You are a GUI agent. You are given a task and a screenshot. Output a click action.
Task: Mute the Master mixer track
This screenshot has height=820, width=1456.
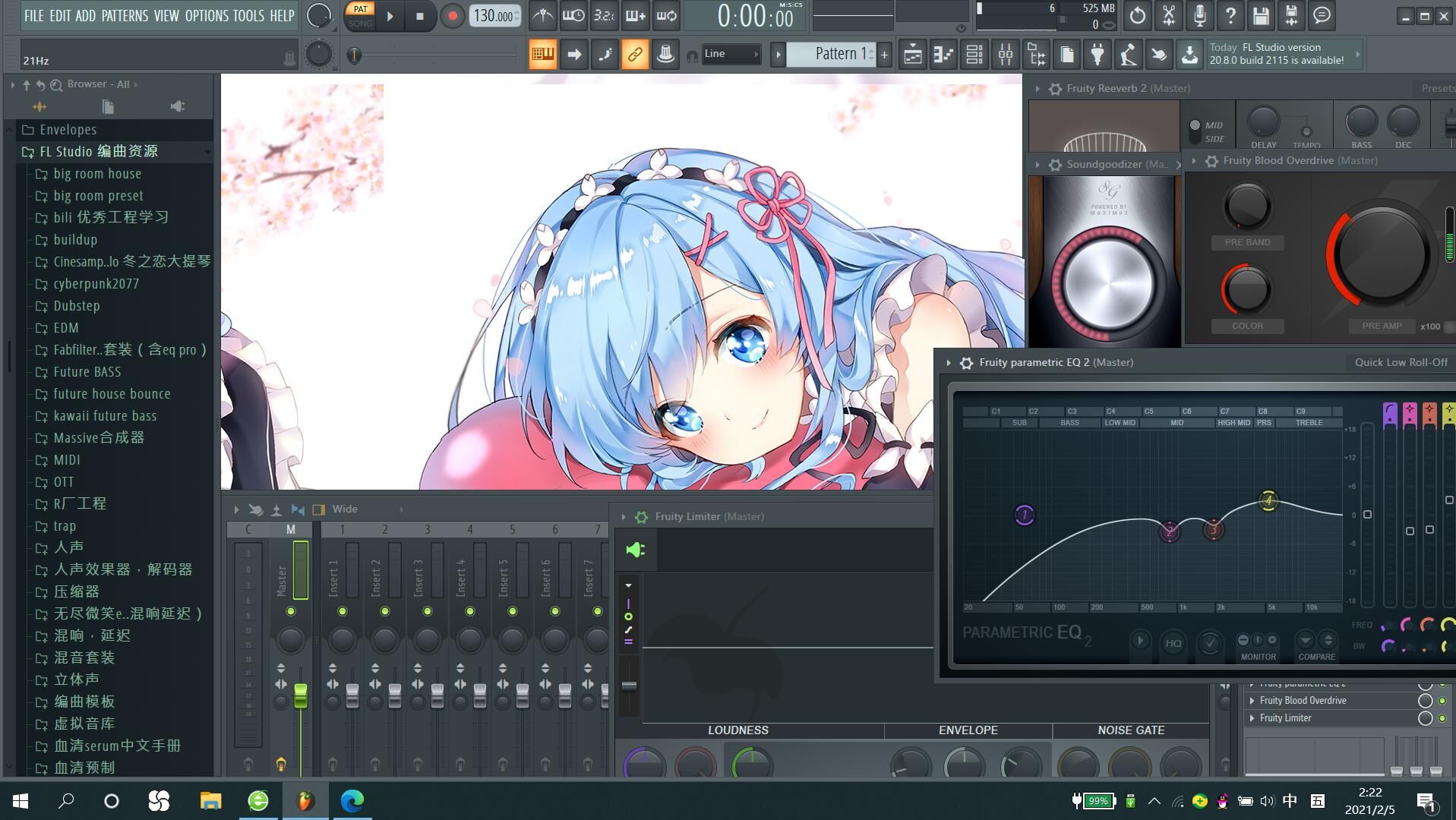tap(290, 612)
